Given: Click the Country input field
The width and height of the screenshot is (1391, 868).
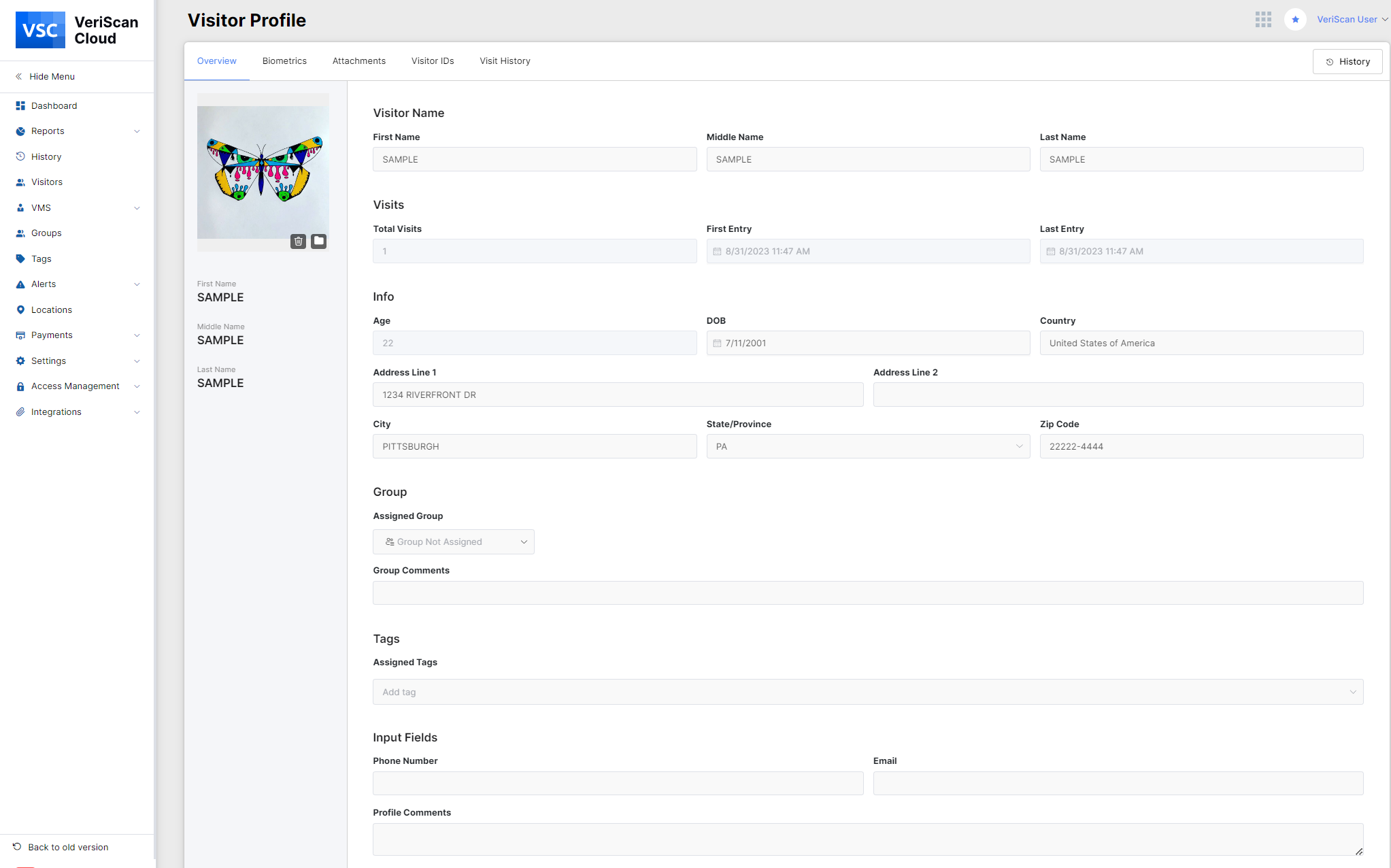Looking at the screenshot, I should pyautogui.click(x=1201, y=343).
